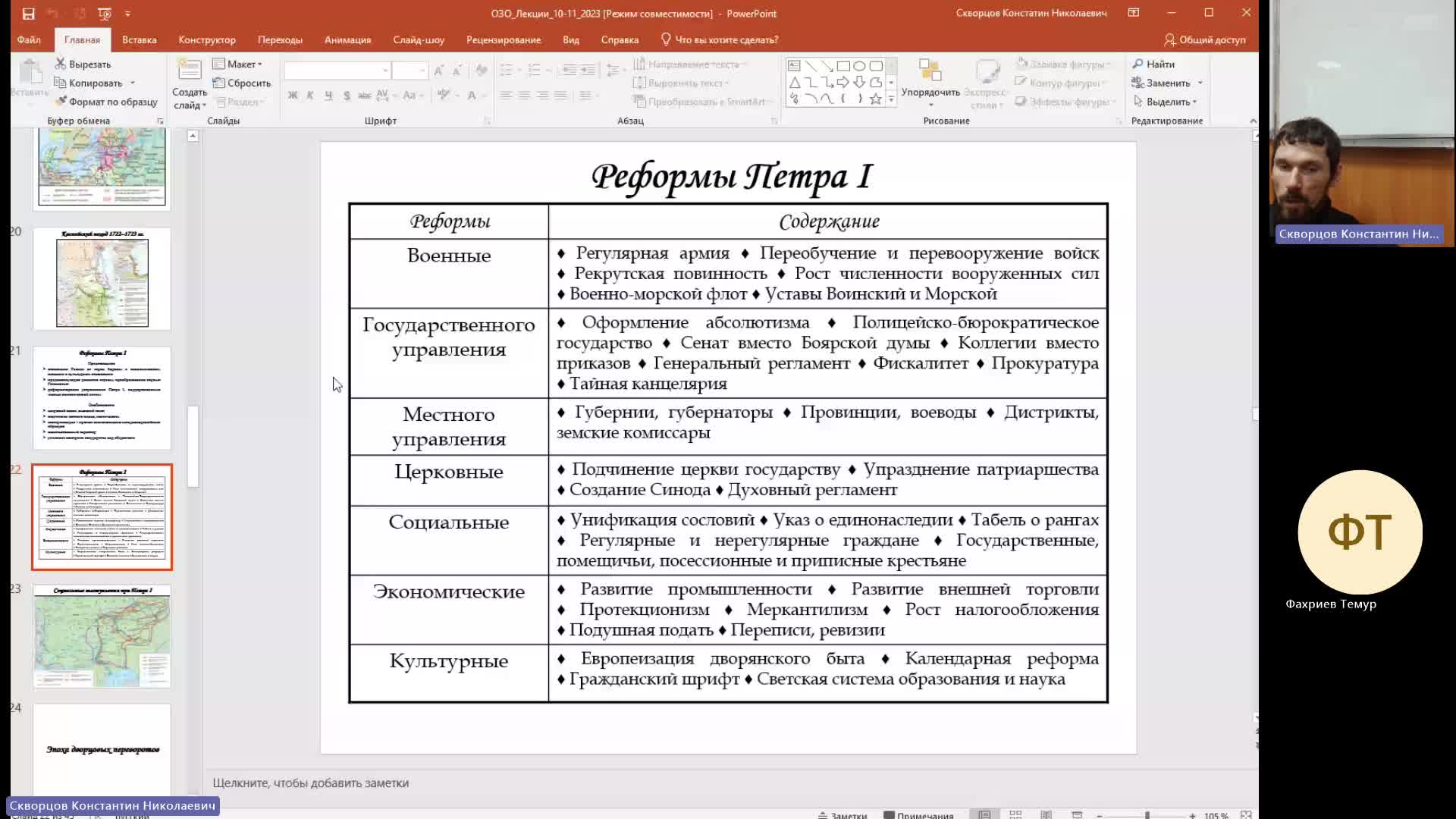This screenshot has width=1456, height=819.
Task: Create a new slide (Создать слайд) icon
Action: point(189,70)
